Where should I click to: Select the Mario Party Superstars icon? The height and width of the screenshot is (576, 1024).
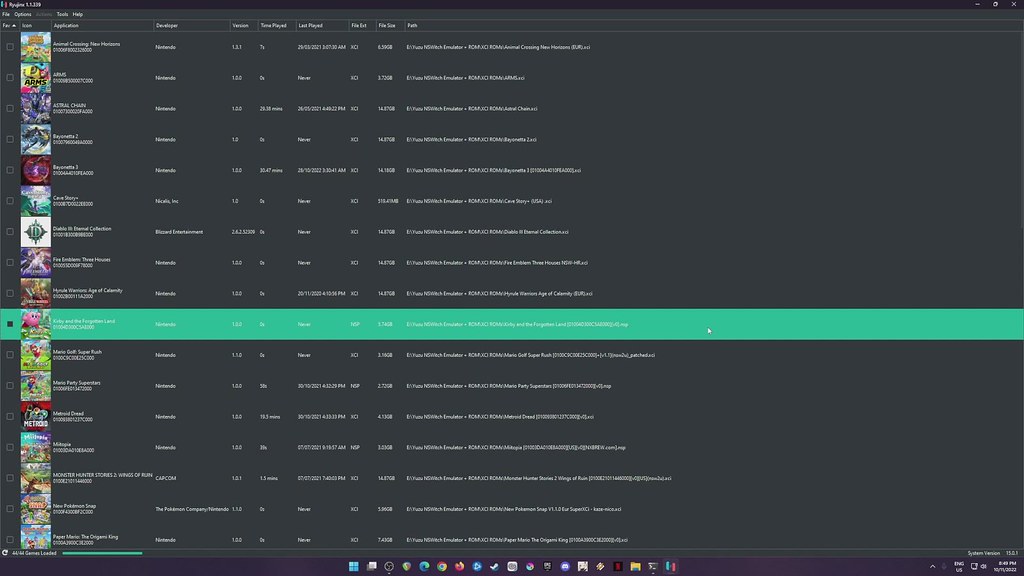tap(35, 386)
